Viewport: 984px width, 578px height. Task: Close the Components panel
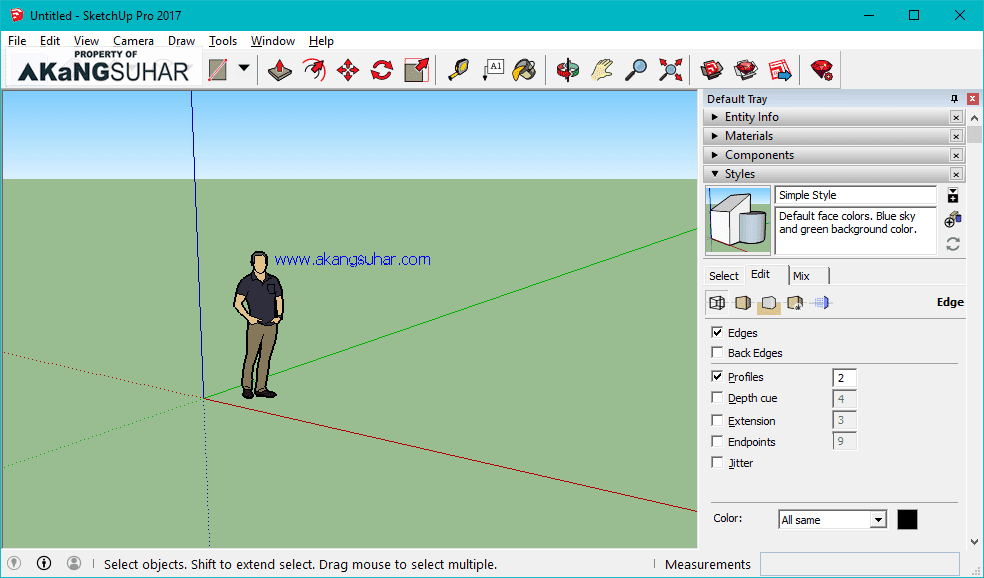pyautogui.click(x=956, y=155)
